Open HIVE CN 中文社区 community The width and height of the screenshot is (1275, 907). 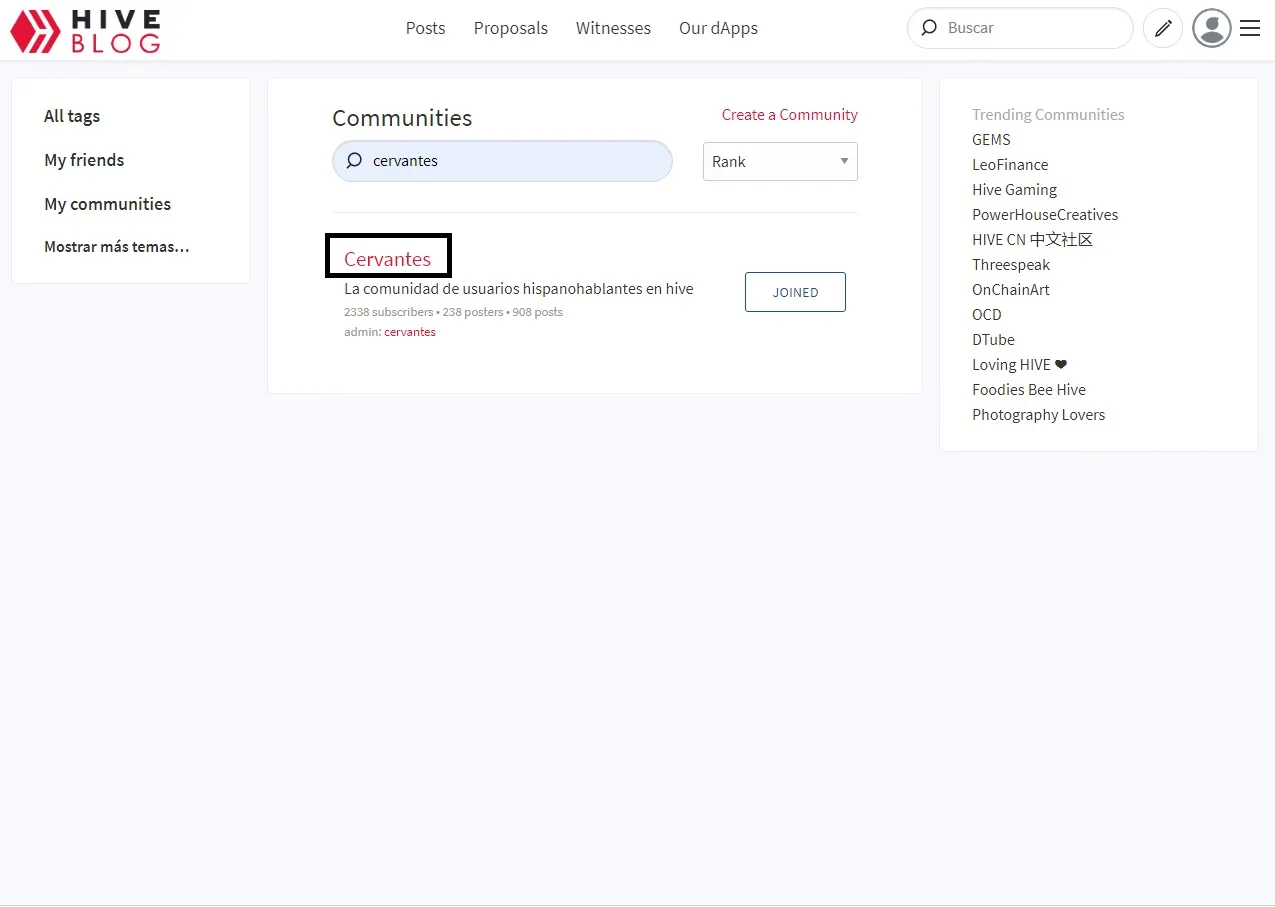tap(1032, 240)
